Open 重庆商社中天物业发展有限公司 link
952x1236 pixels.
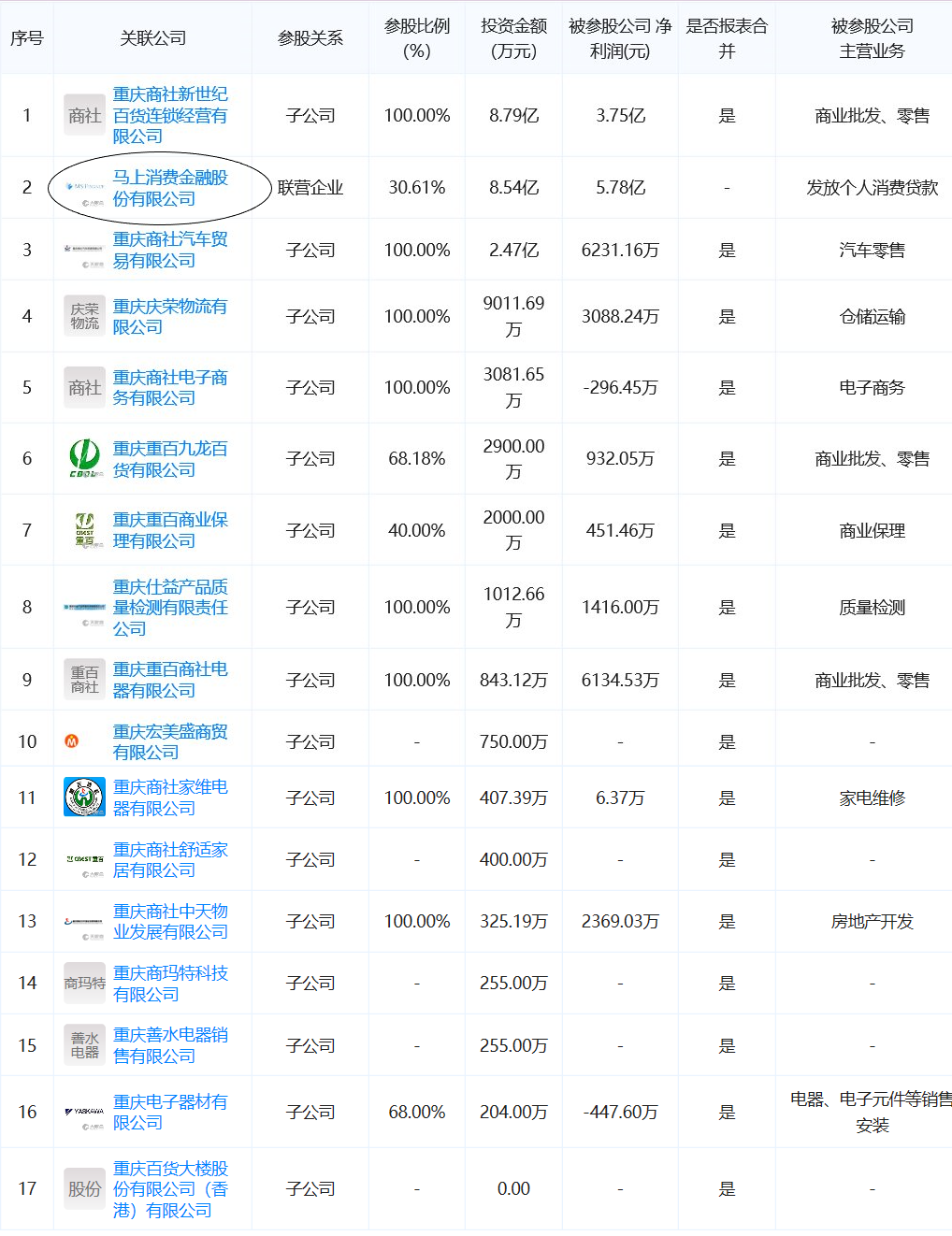(x=170, y=921)
